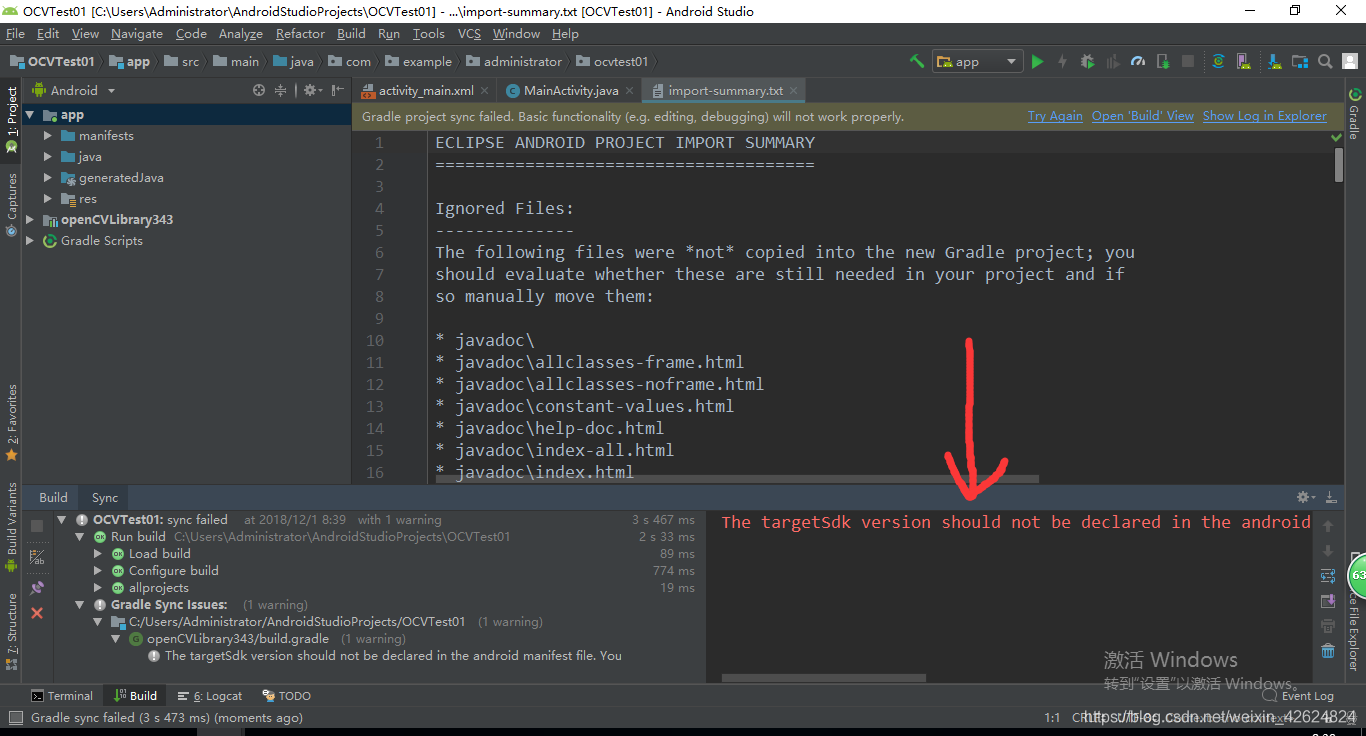1366x736 pixels.
Task: Click the user account avatar icon
Action: coord(1351,61)
